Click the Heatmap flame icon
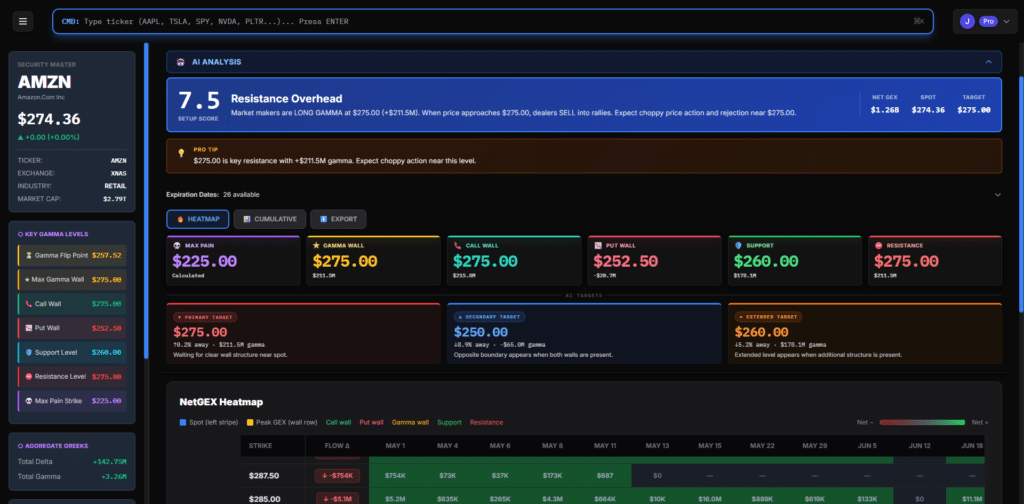Viewport: 1024px width, 504px height. pyautogui.click(x=180, y=219)
